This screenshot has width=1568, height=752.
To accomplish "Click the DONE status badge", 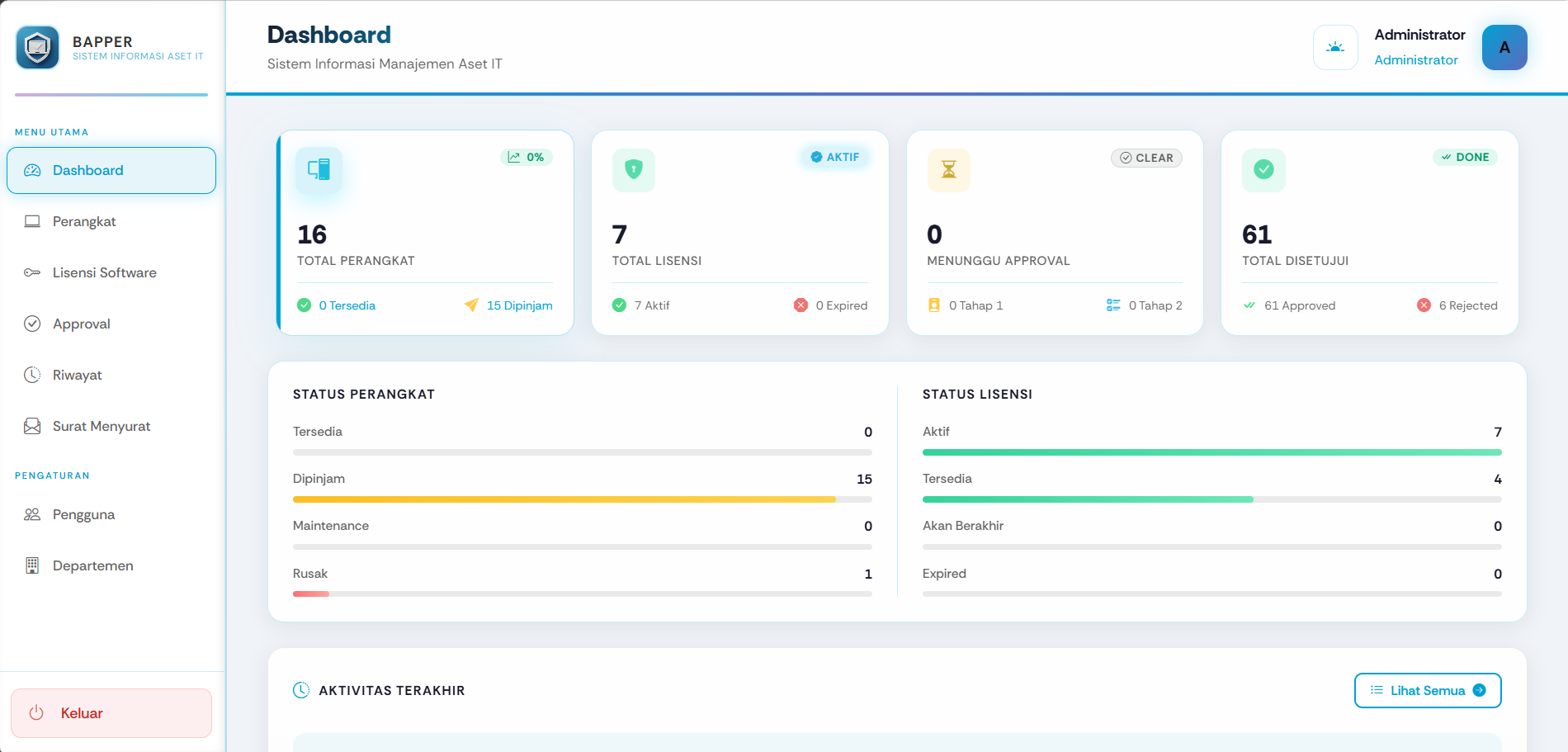I will 1465,157.
